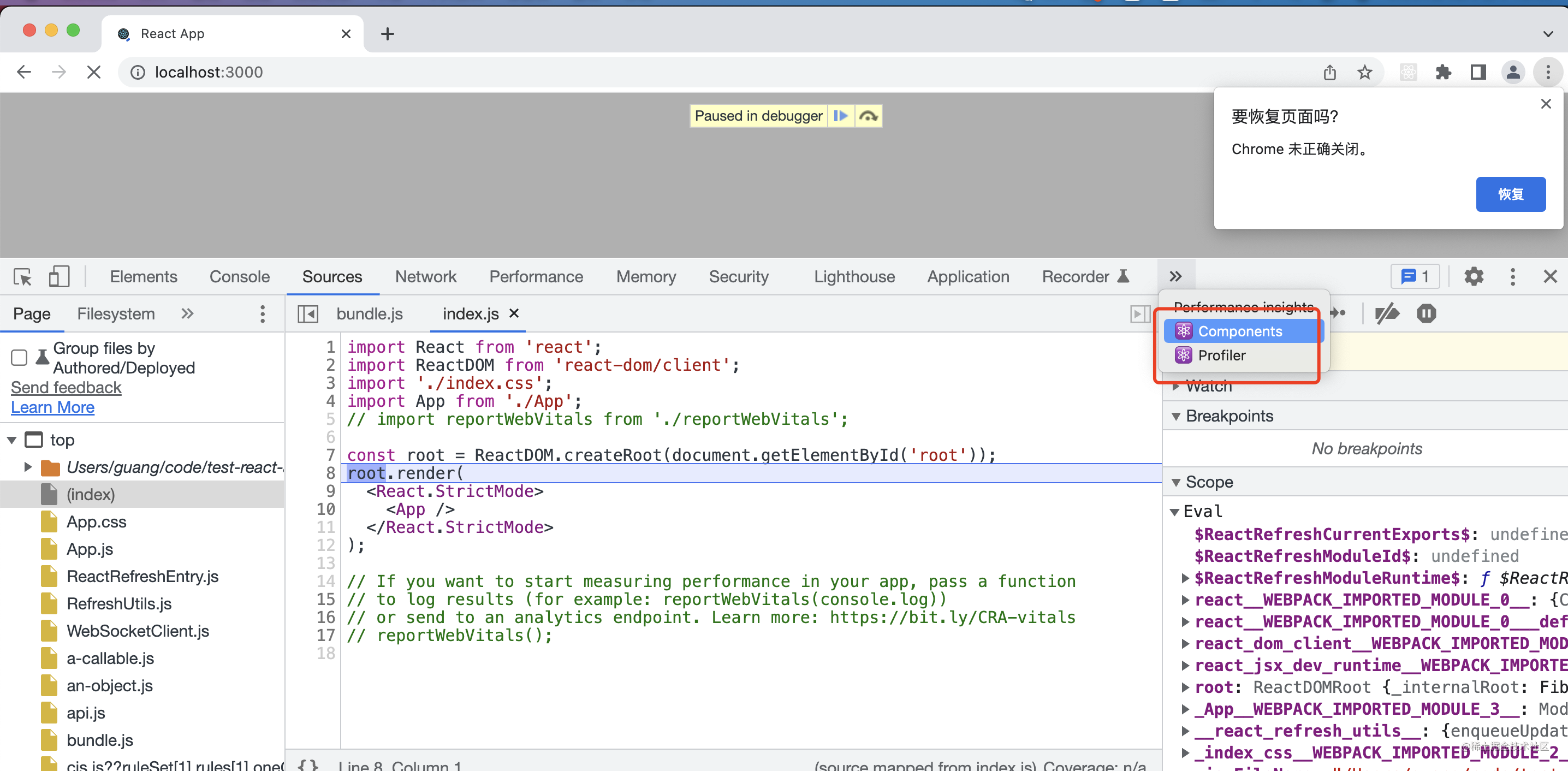Select Profiler from overflow menu
This screenshot has width=1568, height=771.
(1221, 355)
